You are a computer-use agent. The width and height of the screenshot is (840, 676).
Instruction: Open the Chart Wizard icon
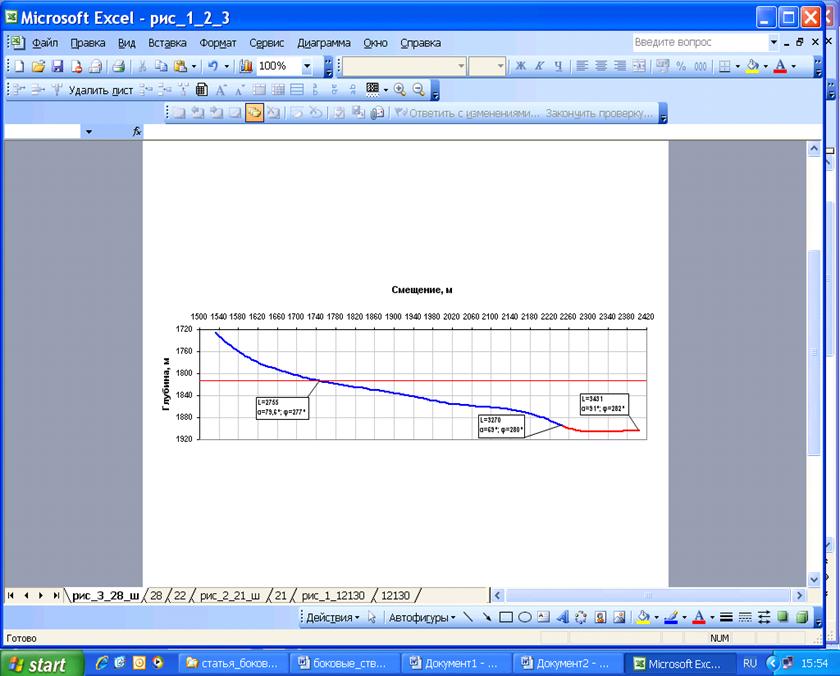(245, 66)
